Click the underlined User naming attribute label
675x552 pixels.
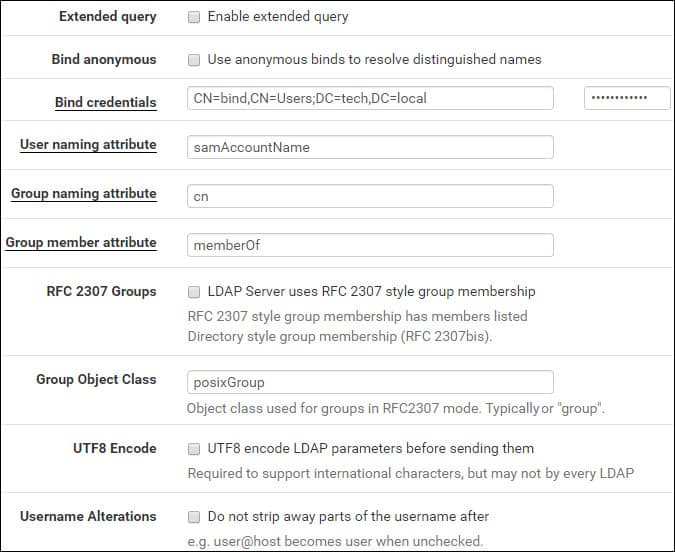[x=88, y=145]
